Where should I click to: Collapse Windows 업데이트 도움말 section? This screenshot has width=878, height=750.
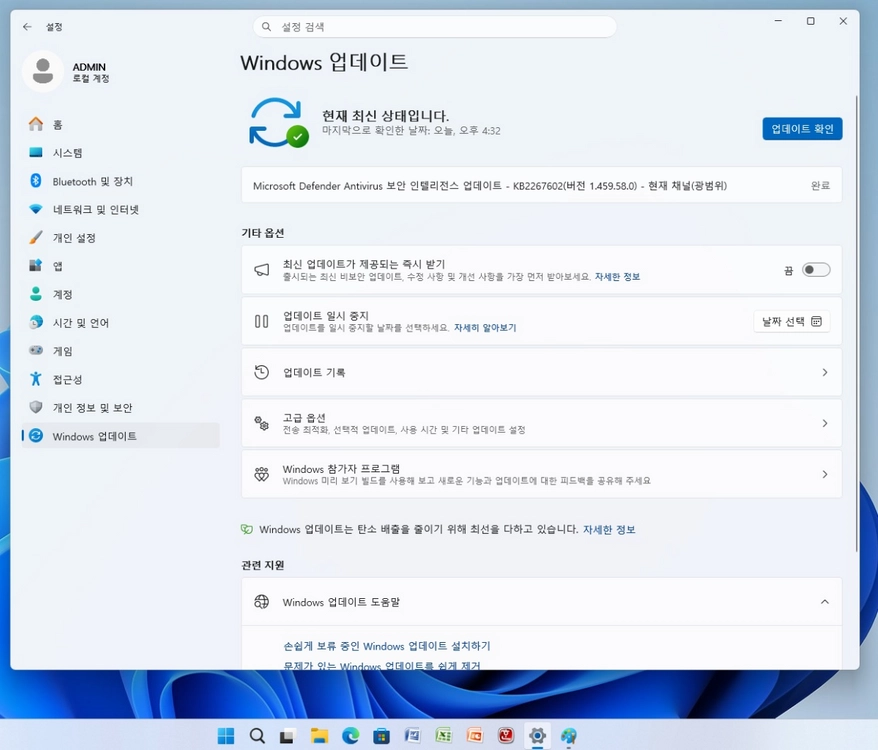[825, 602]
